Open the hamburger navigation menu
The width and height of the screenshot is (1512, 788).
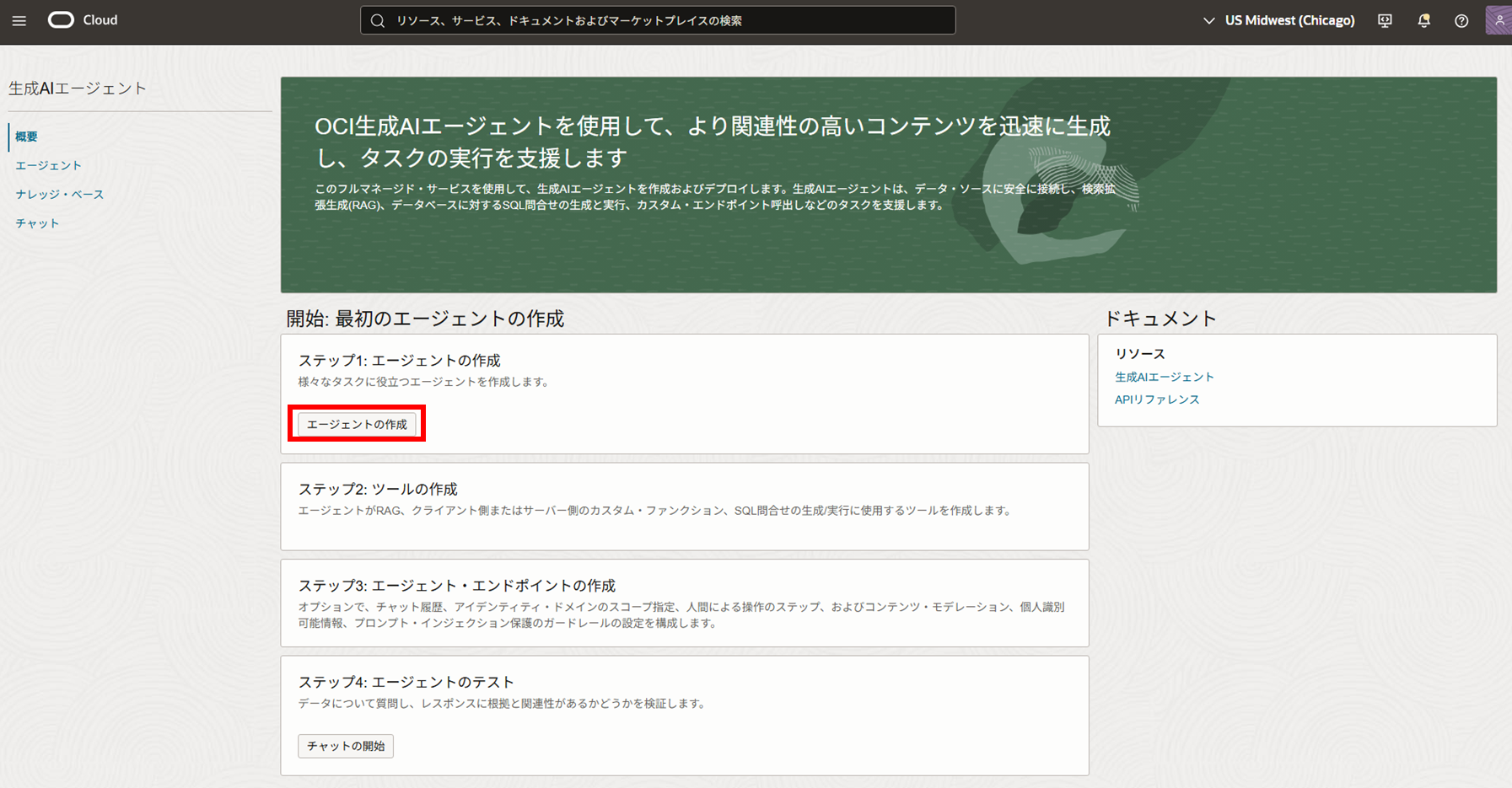pos(19,20)
